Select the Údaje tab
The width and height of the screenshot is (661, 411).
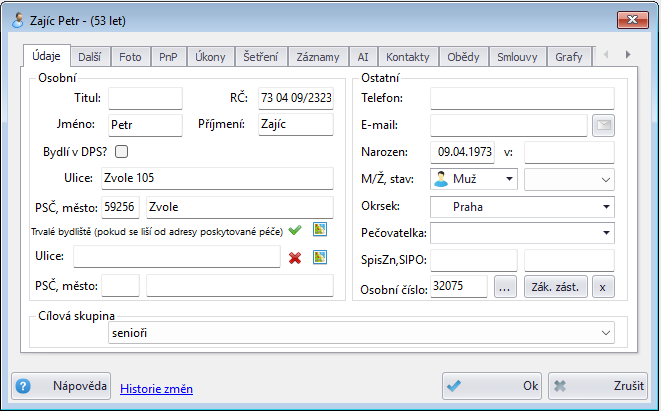(46, 56)
